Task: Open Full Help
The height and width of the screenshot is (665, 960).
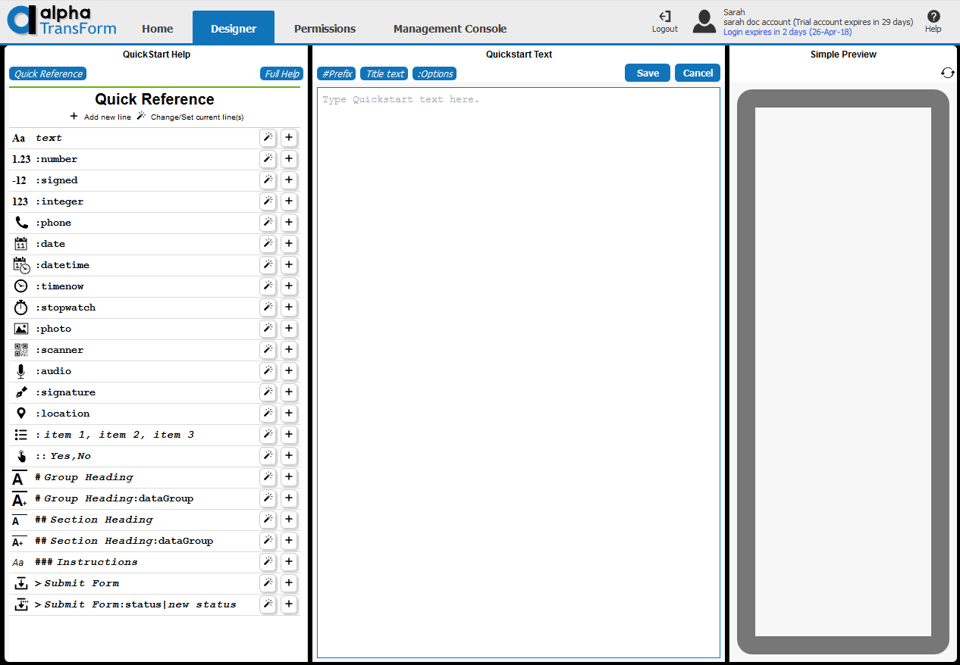Action: pyautogui.click(x=281, y=73)
